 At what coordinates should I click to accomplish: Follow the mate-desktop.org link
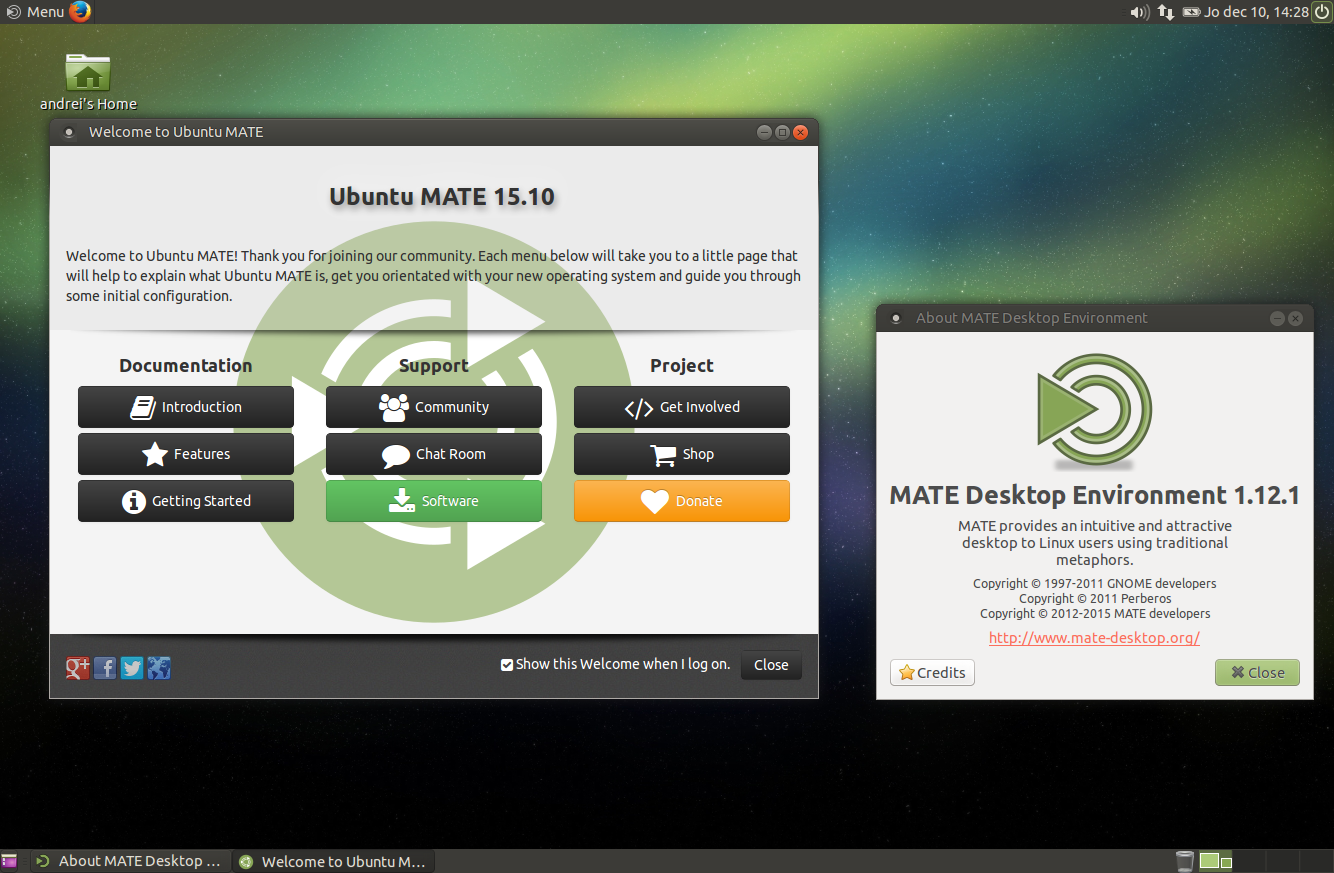[1094, 638]
